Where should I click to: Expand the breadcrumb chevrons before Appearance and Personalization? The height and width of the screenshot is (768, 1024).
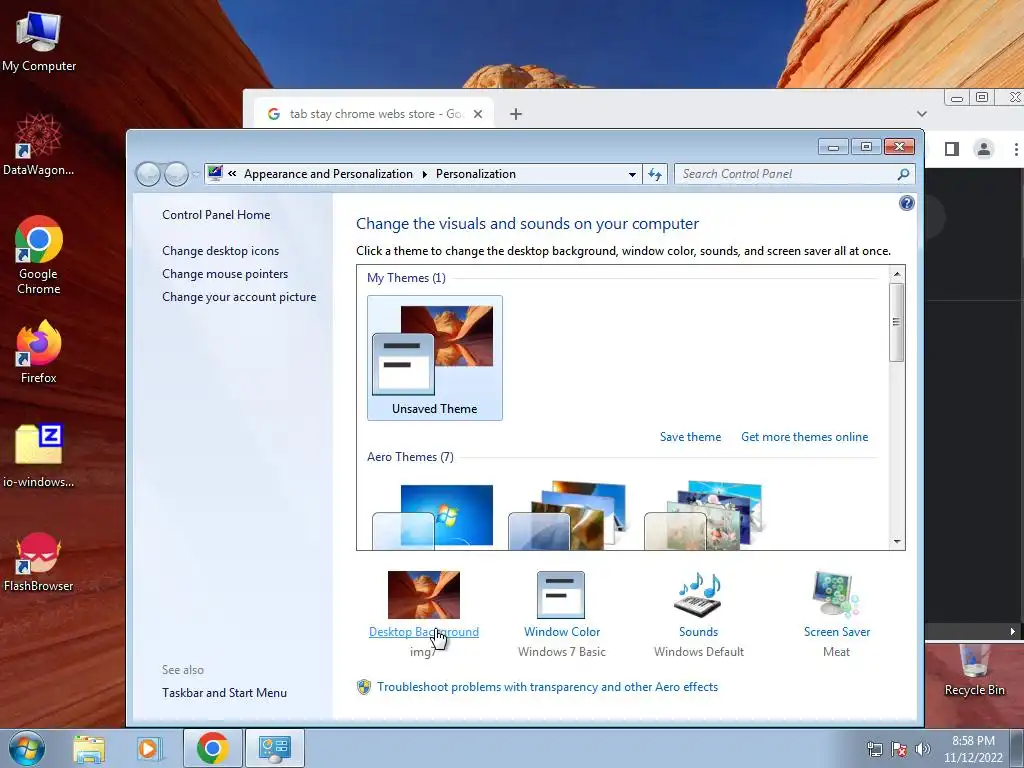tap(232, 174)
